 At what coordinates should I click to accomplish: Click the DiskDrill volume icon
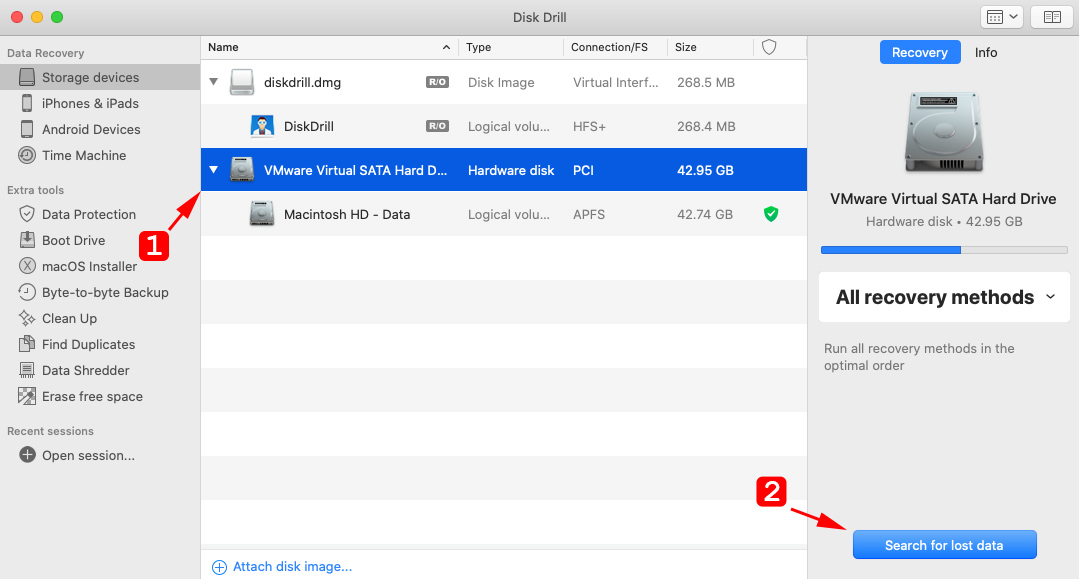(x=261, y=126)
